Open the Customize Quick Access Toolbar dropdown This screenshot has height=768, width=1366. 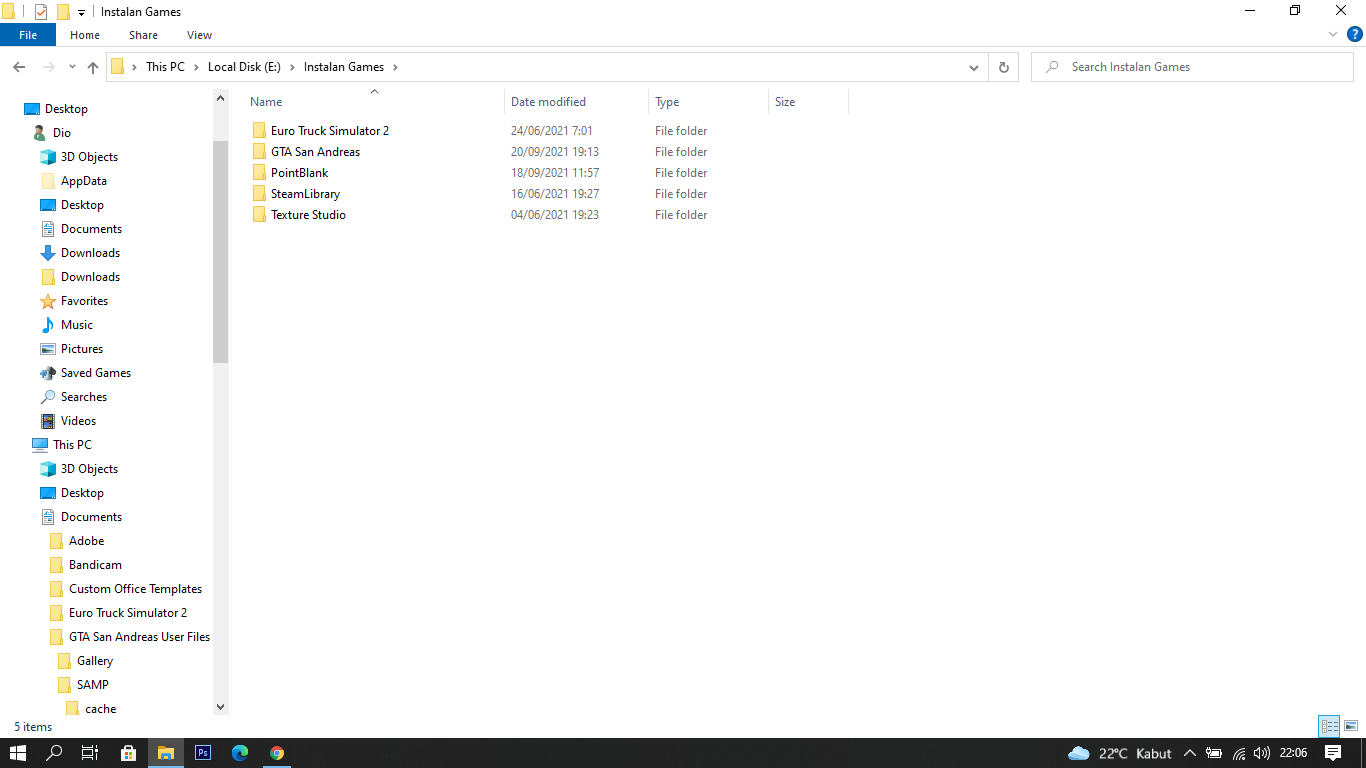(81, 13)
